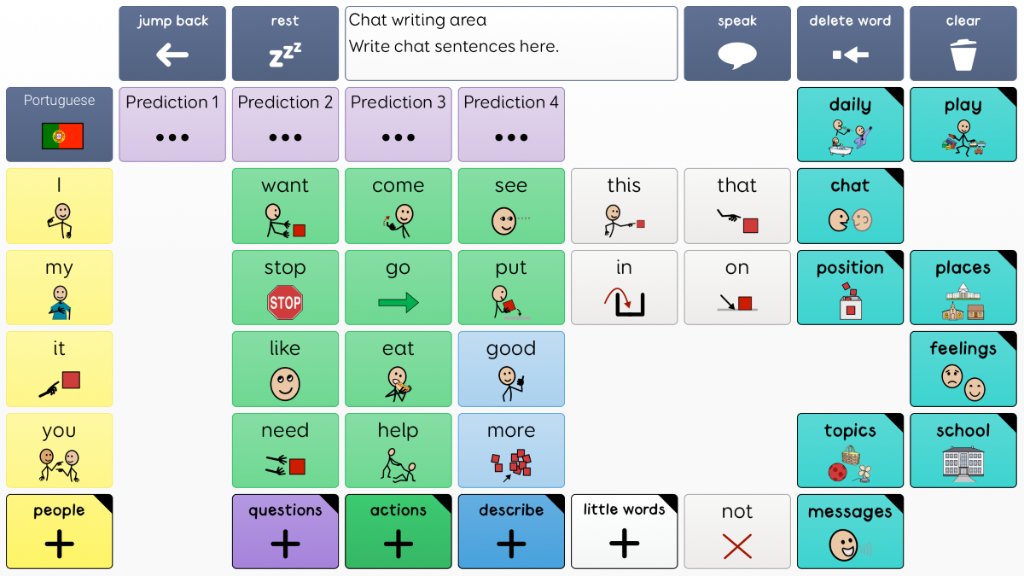Switch language using the Portuguese flag cell
Screen dimensions: 1024x576
59,125
